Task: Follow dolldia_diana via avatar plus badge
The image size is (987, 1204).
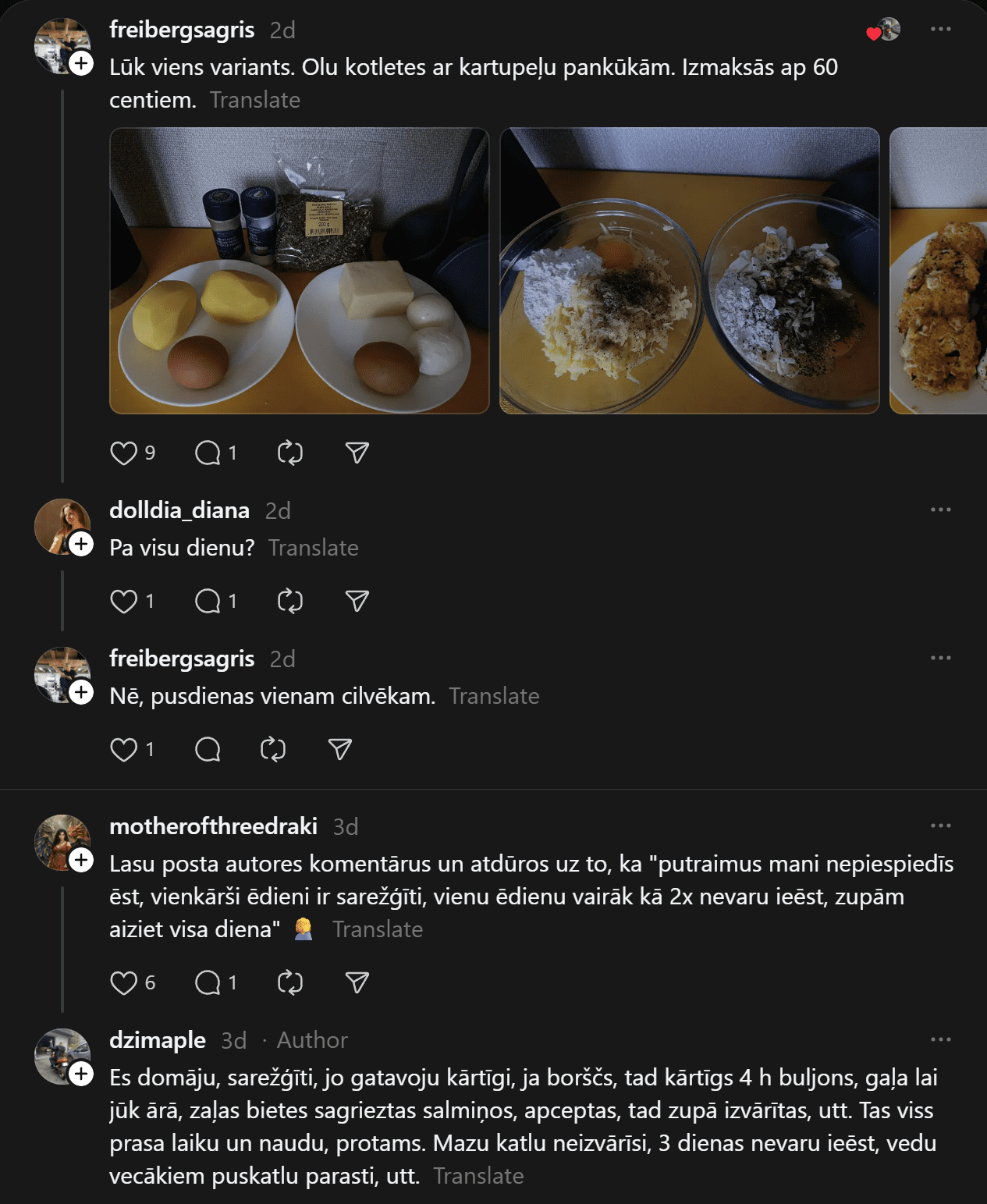Action: tap(81, 544)
